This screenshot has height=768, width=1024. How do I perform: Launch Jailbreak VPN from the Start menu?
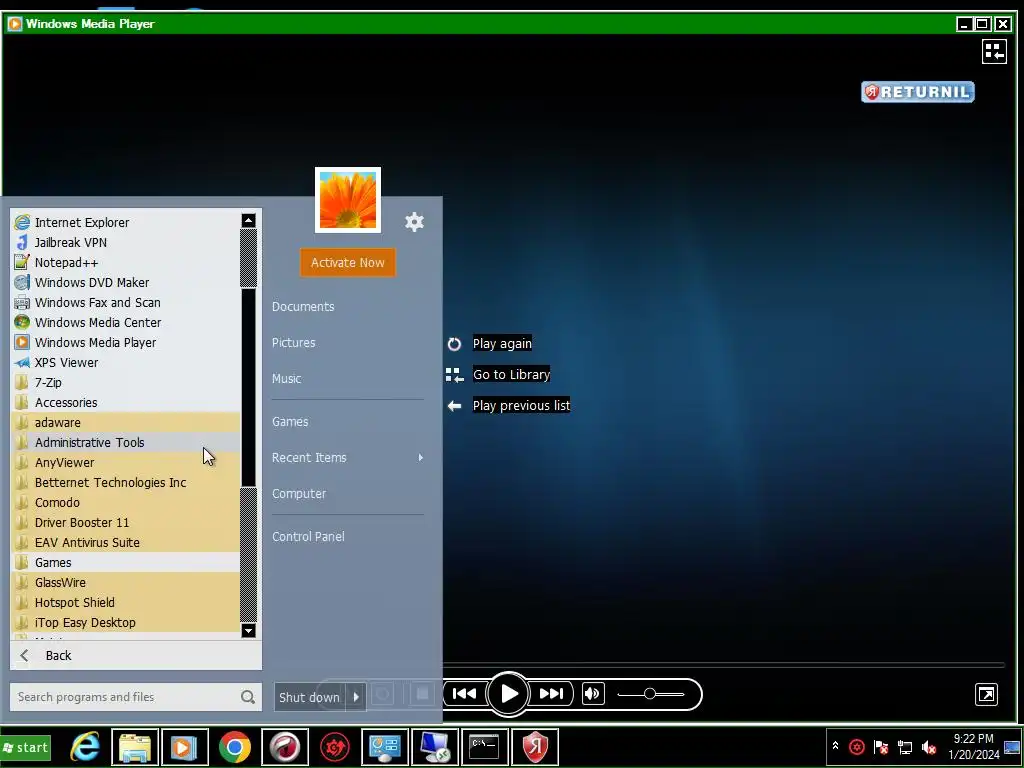click(125, 242)
